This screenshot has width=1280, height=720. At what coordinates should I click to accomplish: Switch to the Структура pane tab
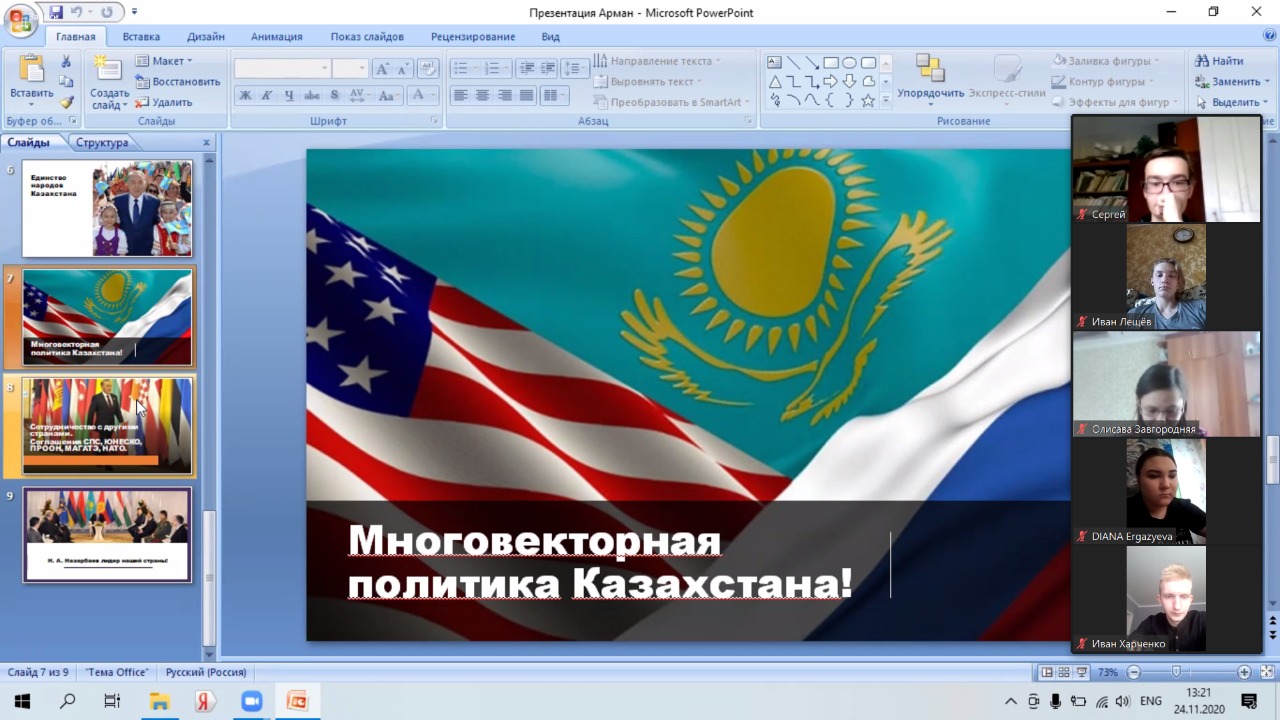tap(102, 143)
